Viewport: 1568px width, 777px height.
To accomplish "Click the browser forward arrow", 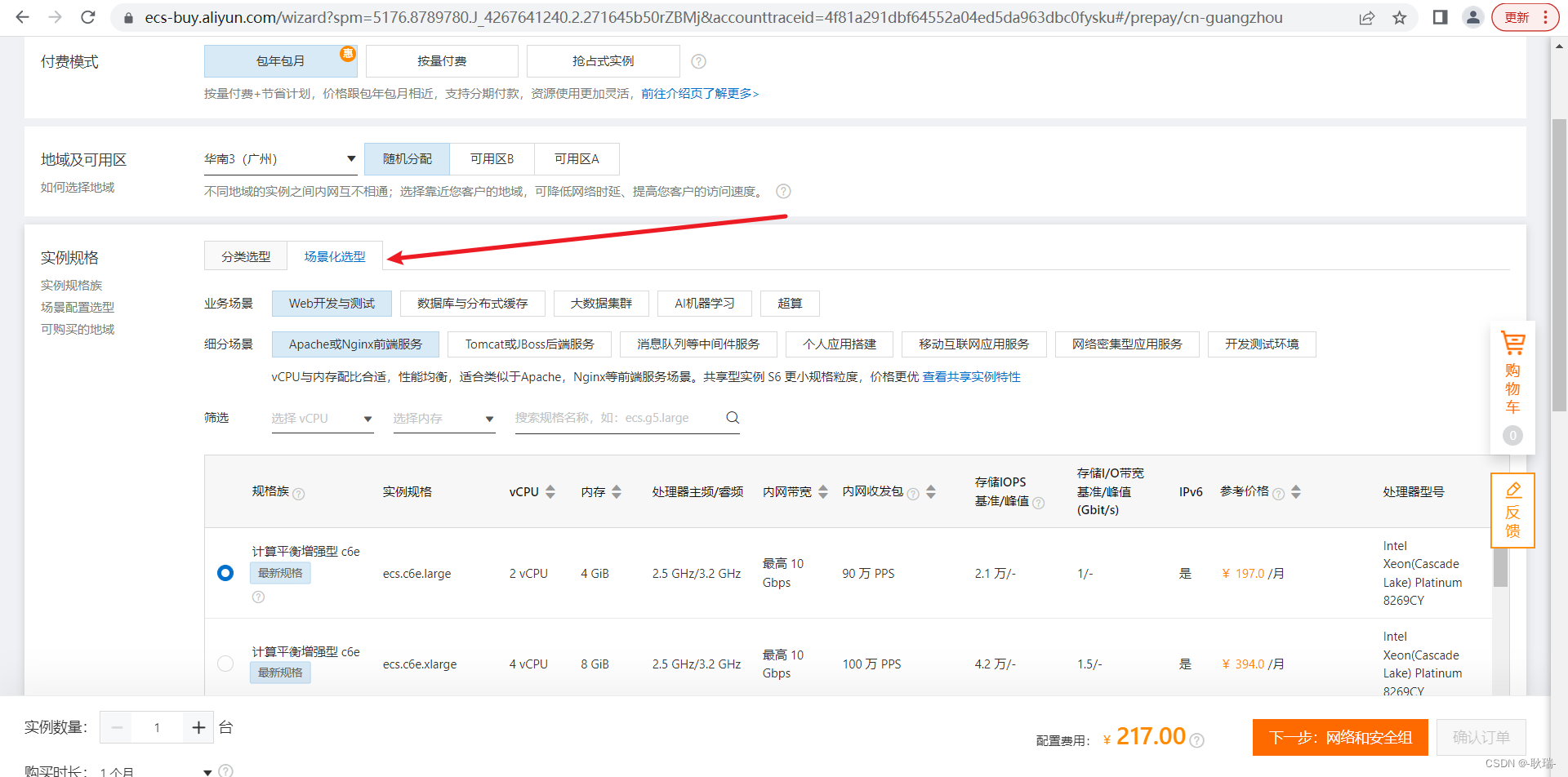I will pos(55,17).
